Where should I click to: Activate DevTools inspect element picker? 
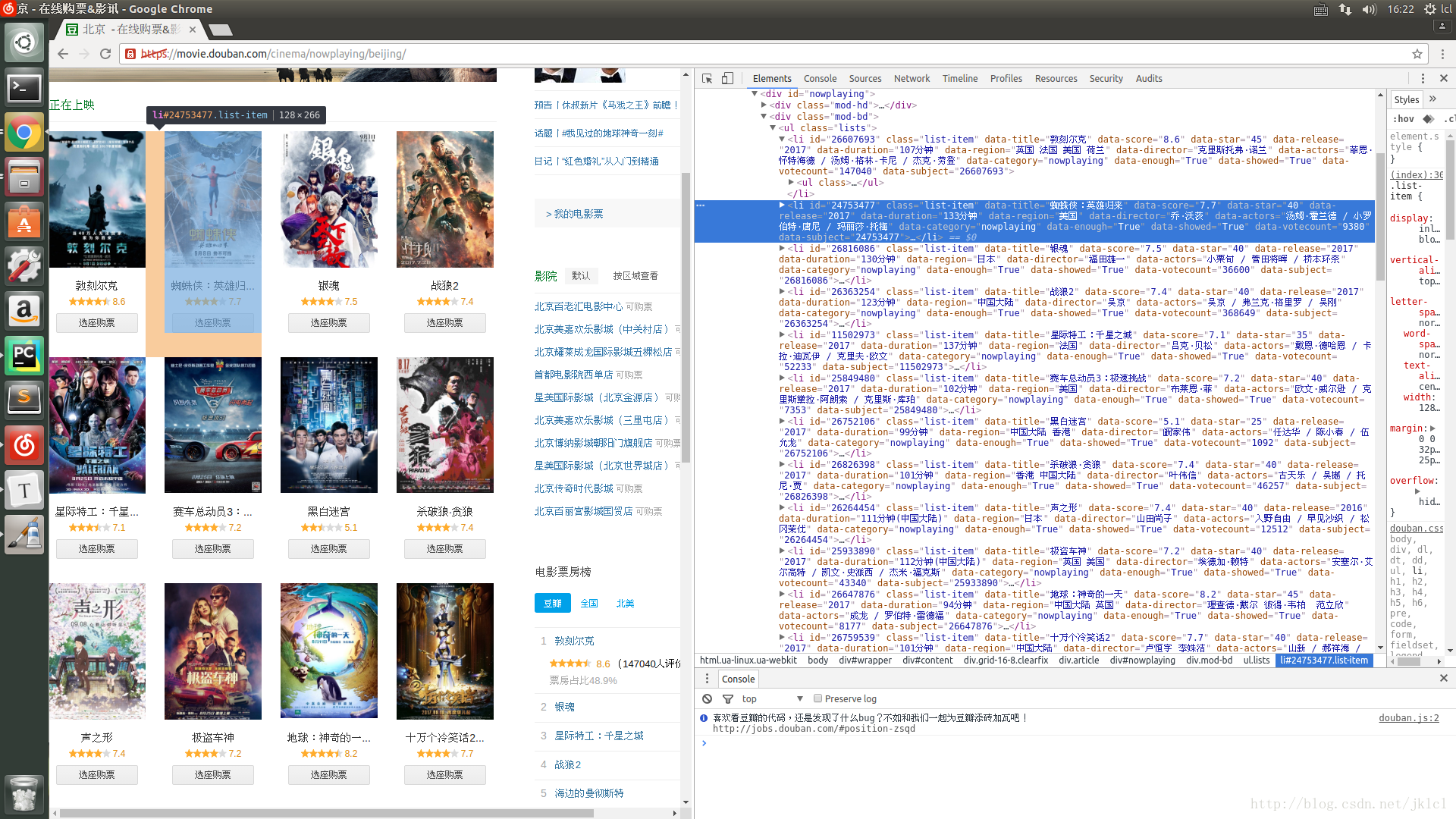pyautogui.click(x=707, y=78)
